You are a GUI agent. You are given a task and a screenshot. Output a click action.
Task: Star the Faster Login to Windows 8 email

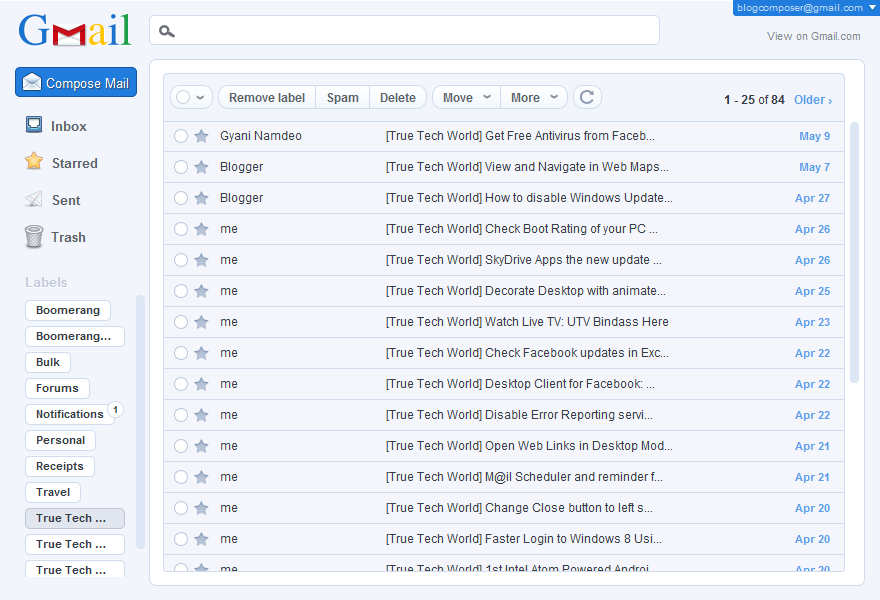coord(201,539)
